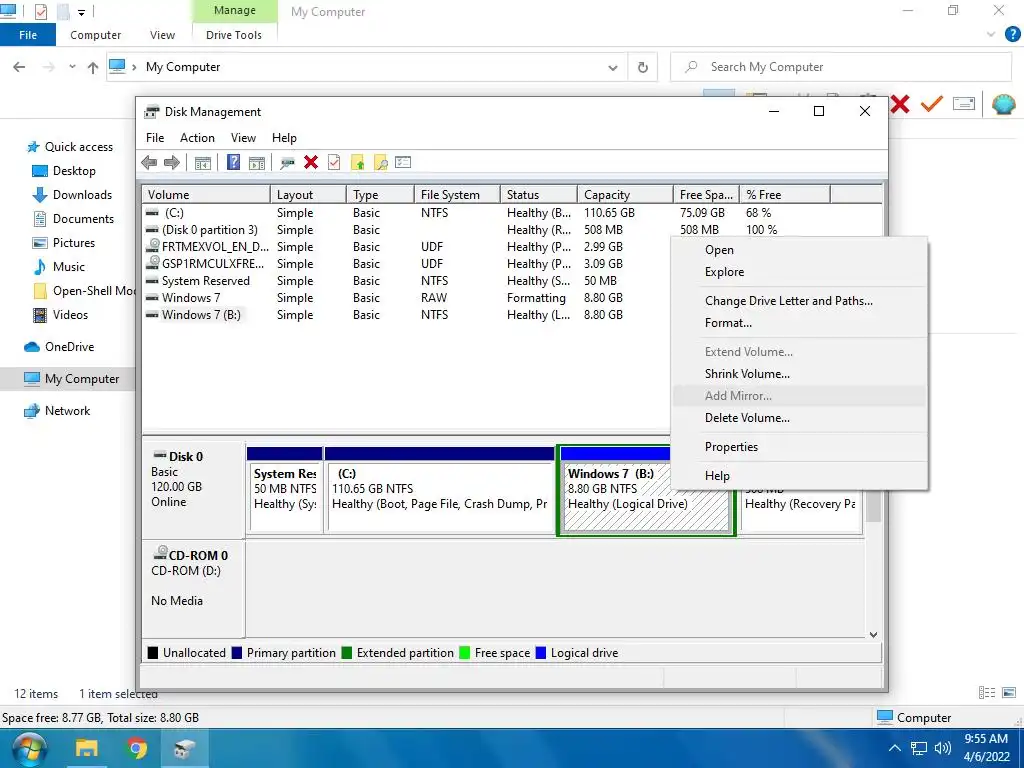The height and width of the screenshot is (768, 1024).
Task: Click the checklist properties toolbar icon
Action: (403, 162)
